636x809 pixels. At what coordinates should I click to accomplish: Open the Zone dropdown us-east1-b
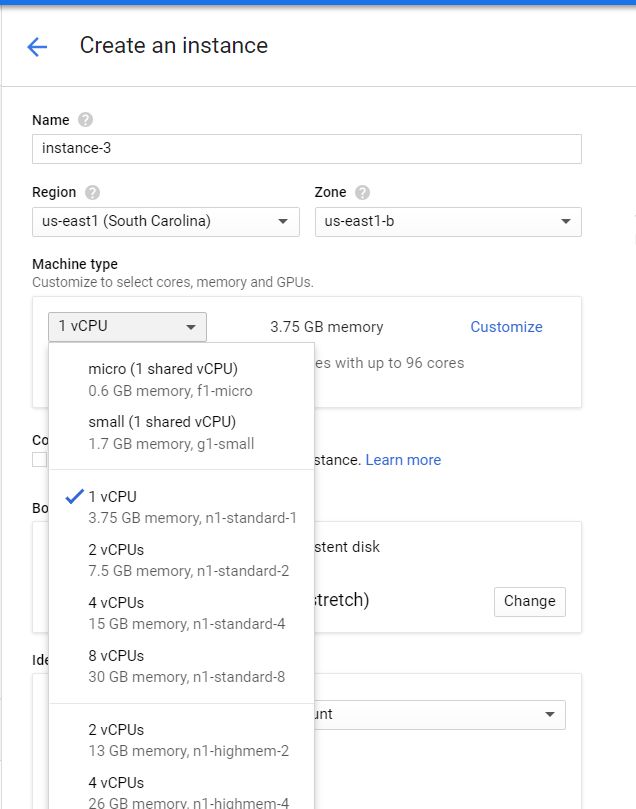click(447, 221)
